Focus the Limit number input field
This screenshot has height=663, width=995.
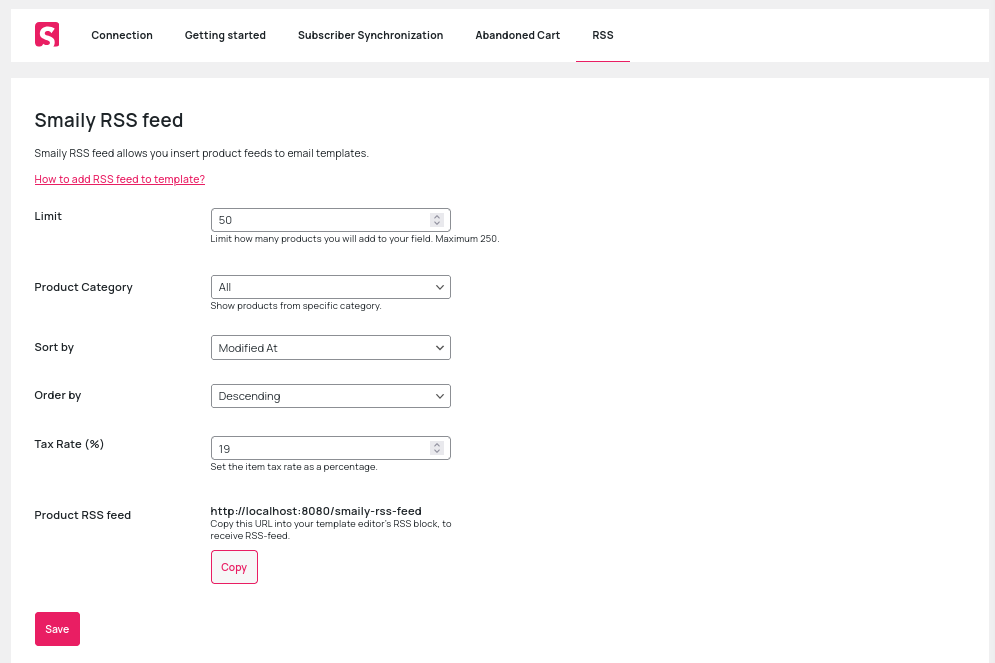click(320, 220)
